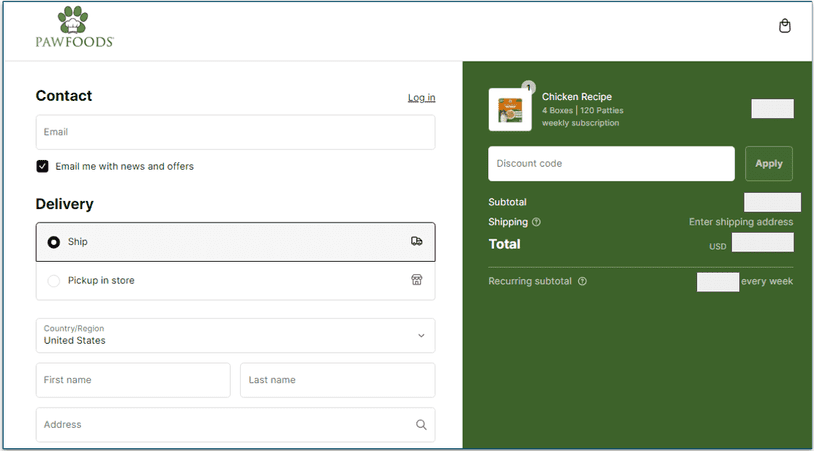This screenshot has height=451, width=814.
Task: Click the Delivery heading
Action: [64, 204]
